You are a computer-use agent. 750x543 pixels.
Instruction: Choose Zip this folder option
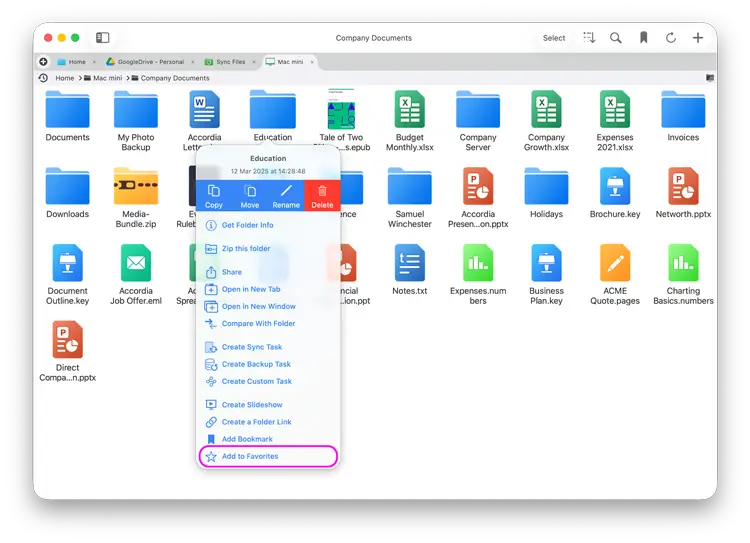(246, 249)
